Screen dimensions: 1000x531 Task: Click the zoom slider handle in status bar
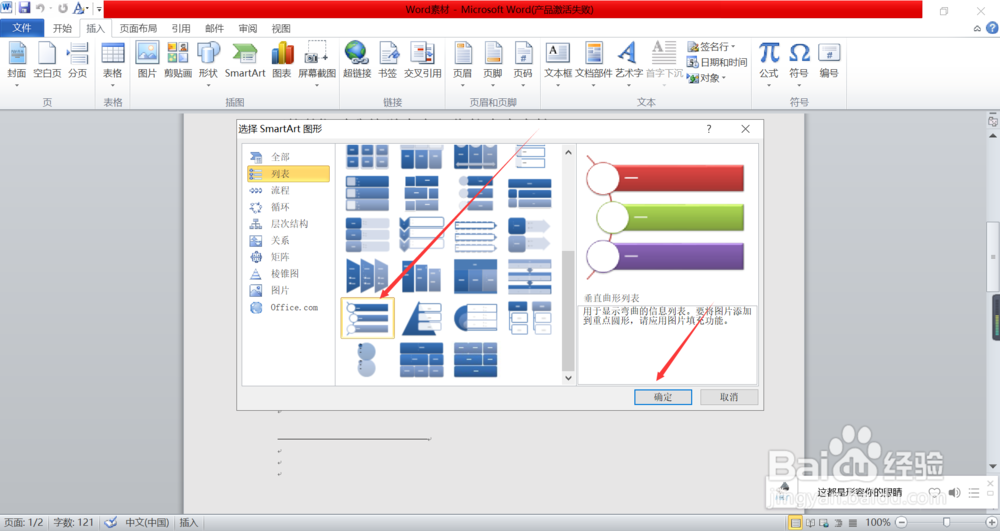946,522
